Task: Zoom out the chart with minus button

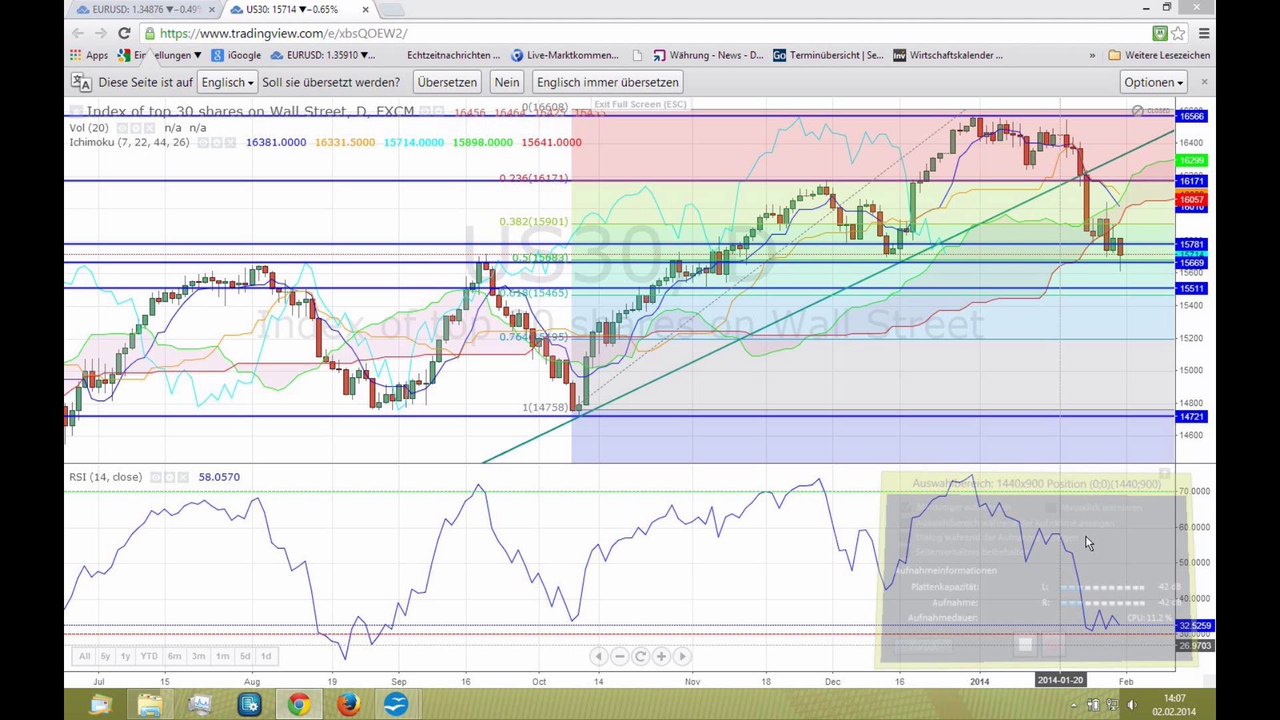Action: [x=619, y=656]
